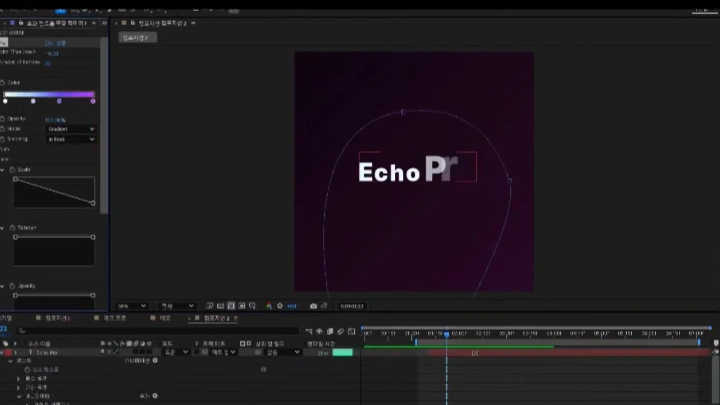Open the channel and color management icon
Screen dimensions: 720x405
click(269, 306)
